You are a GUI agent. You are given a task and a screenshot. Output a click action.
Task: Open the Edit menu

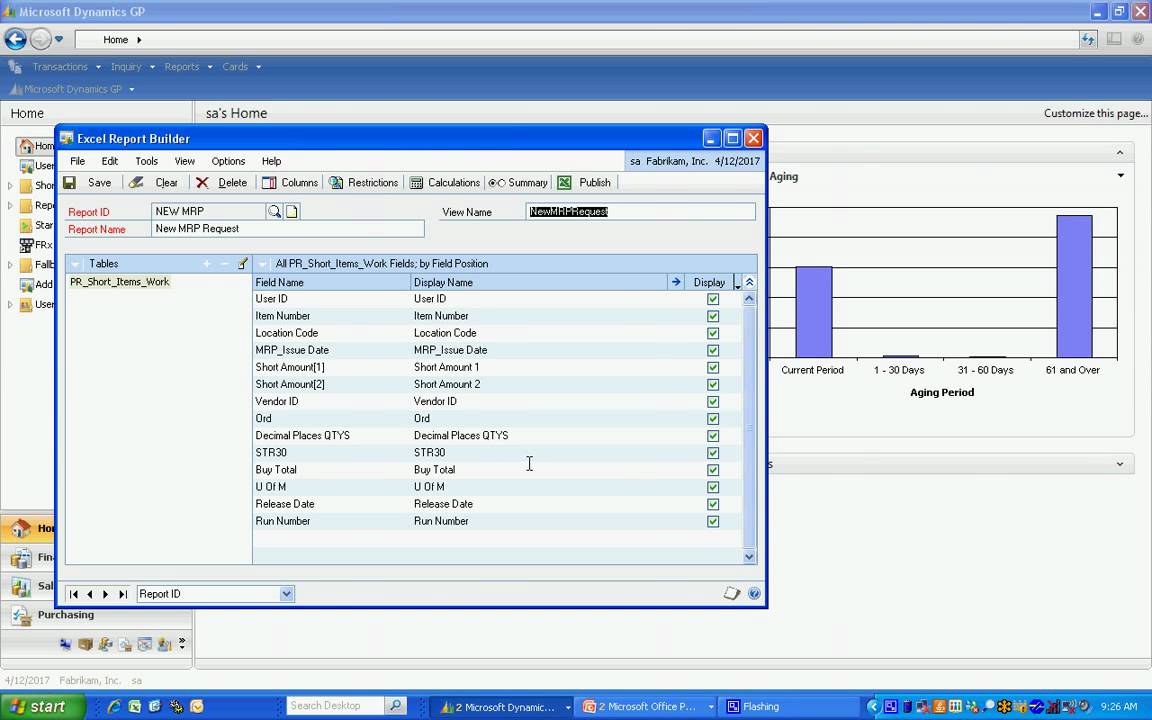click(x=109, y=161)
